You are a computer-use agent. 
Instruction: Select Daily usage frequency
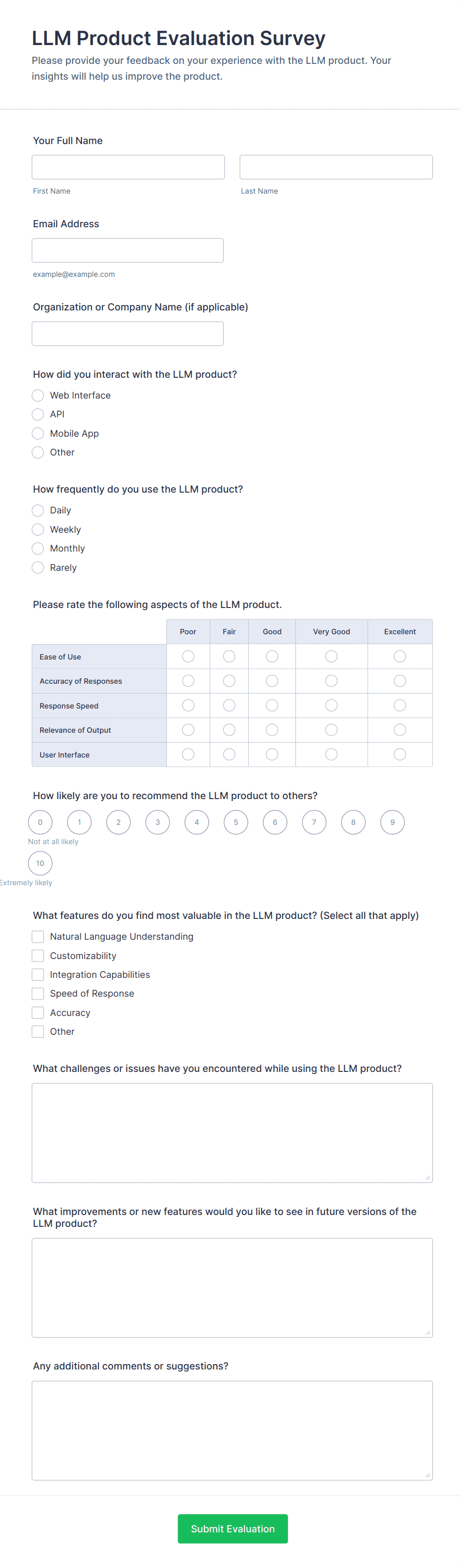click(x=38, y=510)
